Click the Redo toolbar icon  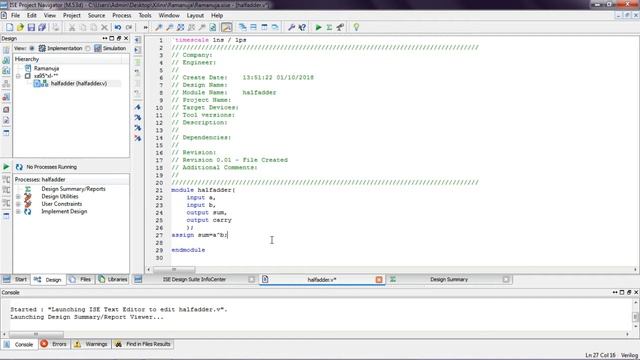(x=129, y=27)
